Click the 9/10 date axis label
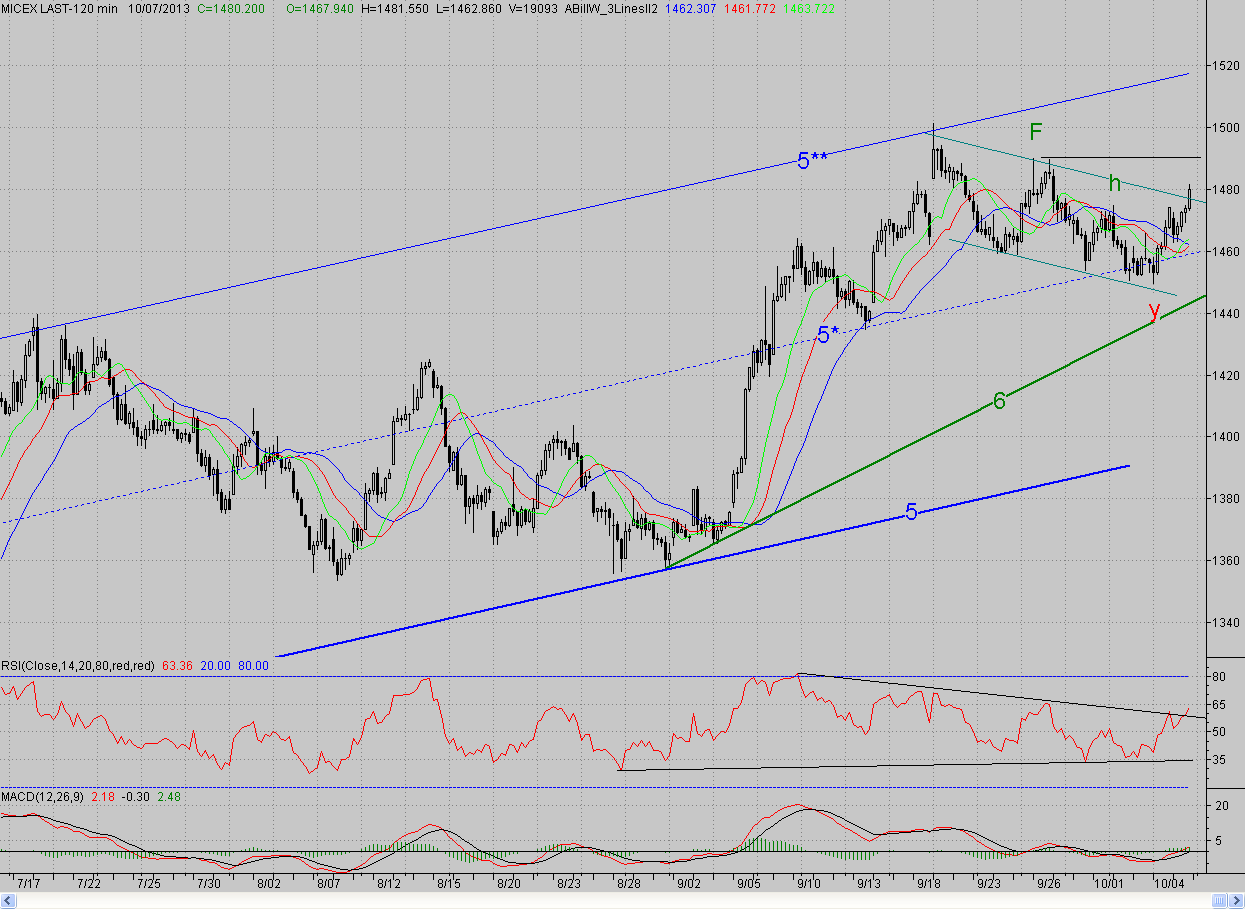 tap(809, 885)
